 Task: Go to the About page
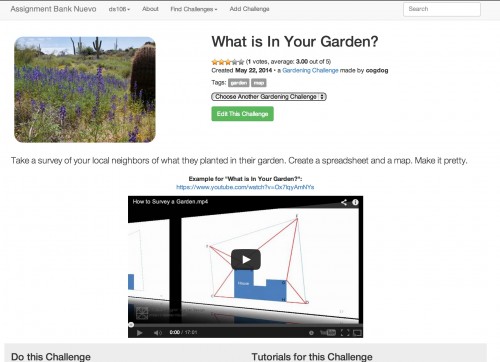point(150,9)
